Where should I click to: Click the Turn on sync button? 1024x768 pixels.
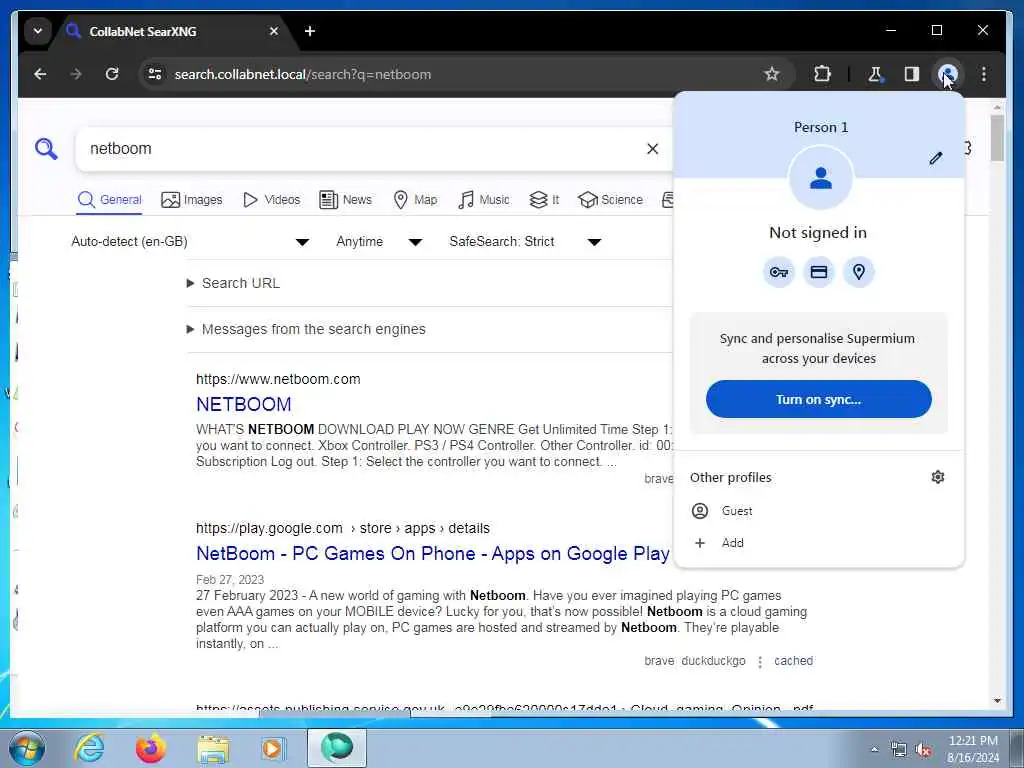818,399
